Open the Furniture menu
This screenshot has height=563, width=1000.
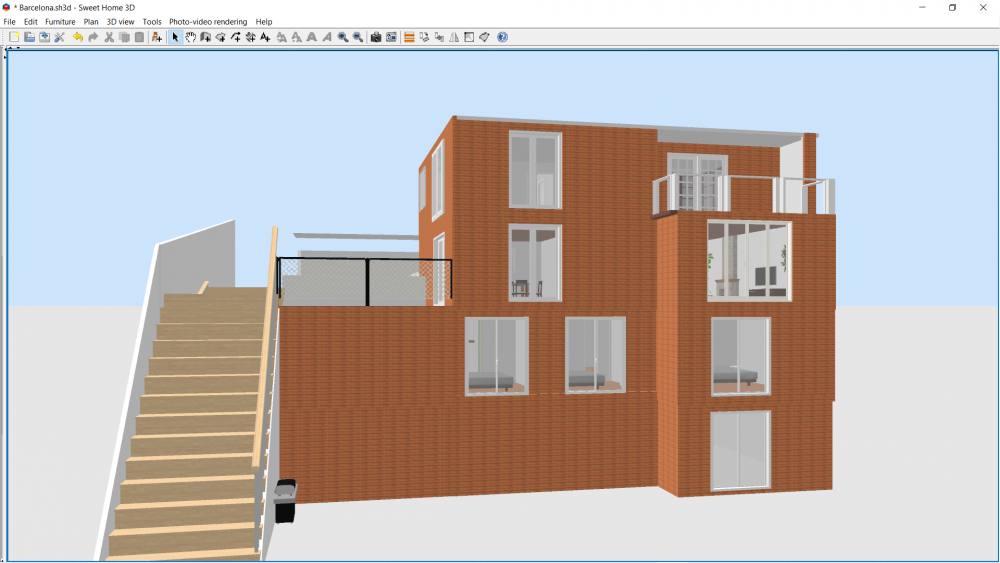pos(60,21)
